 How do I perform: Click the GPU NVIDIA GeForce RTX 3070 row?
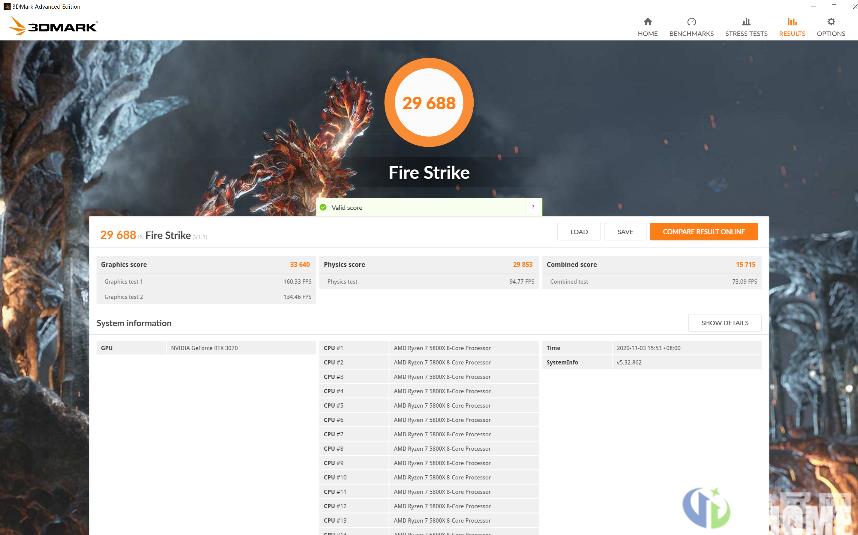coord(205,348)
